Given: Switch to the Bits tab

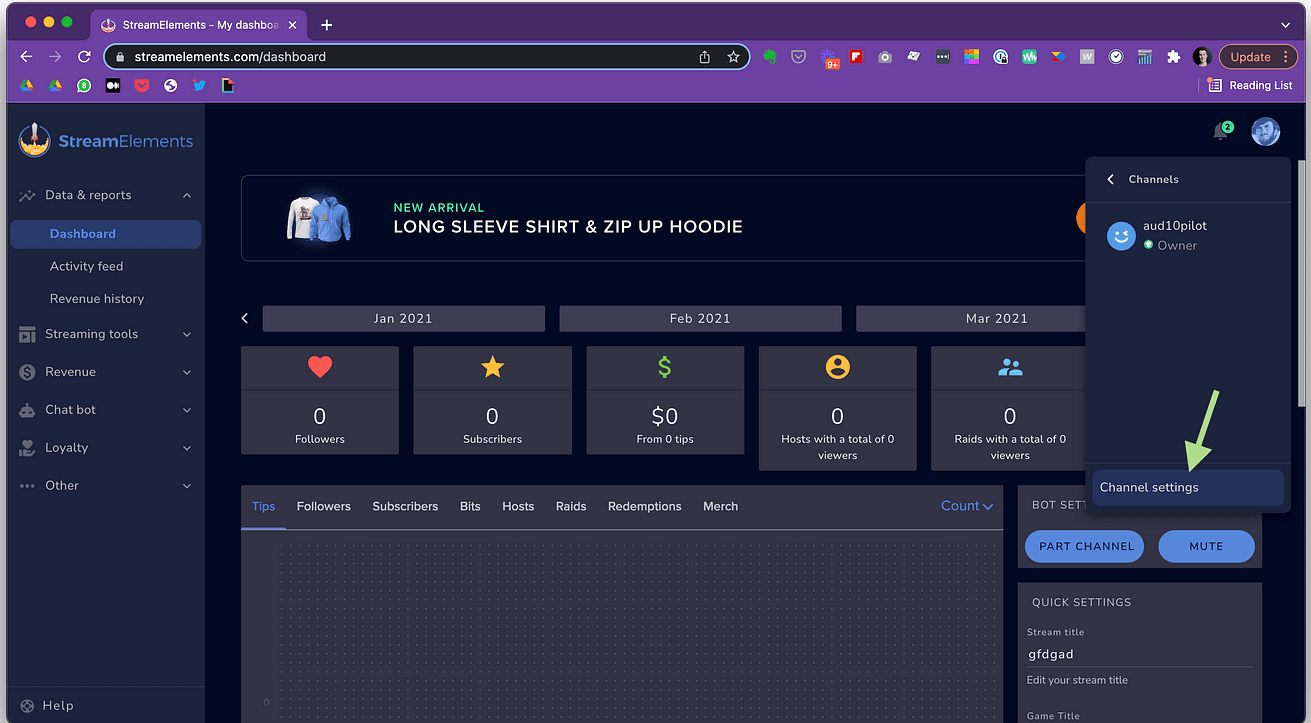Looking at the screenshot, I should [470, 506].
